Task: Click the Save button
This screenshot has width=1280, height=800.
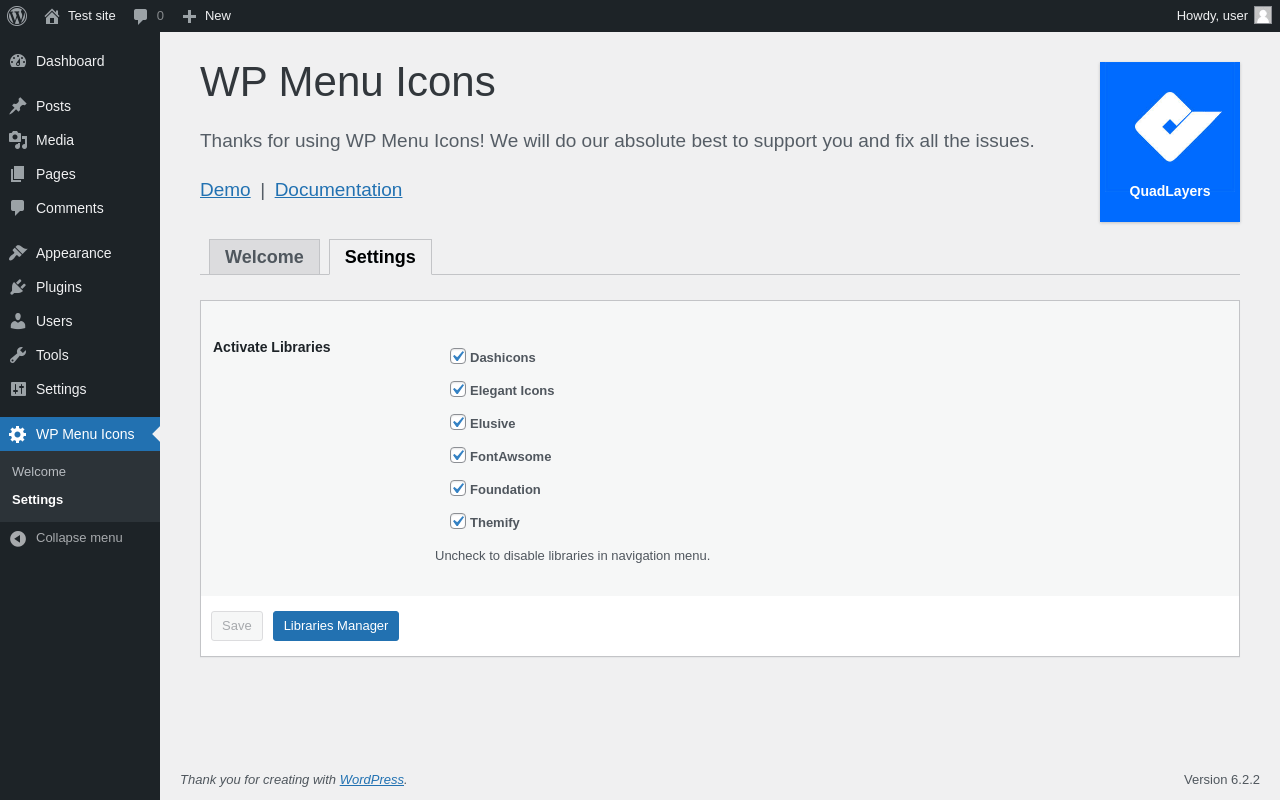Action: pyautogui.click(x=237, y=626)
